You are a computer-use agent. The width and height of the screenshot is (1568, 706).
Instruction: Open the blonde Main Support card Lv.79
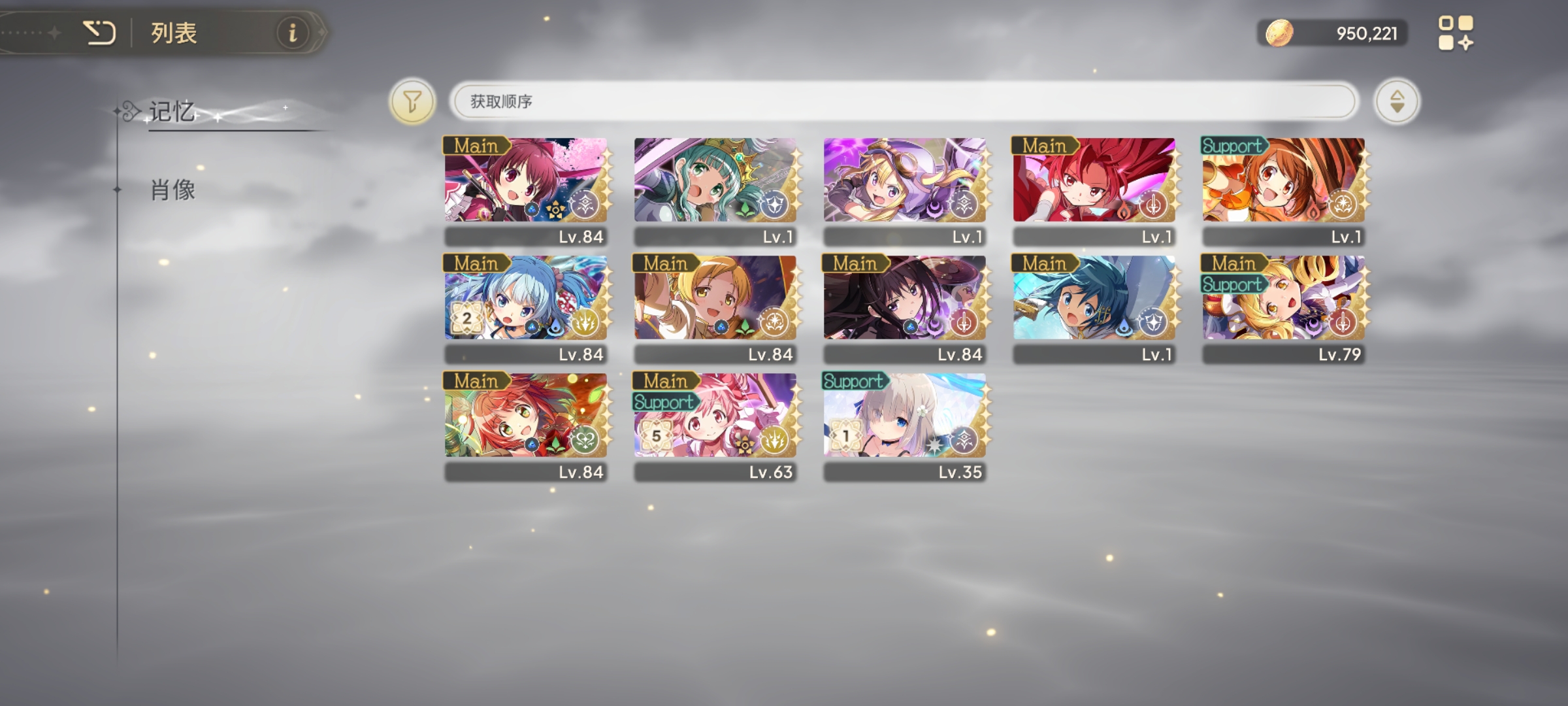(1284, 310)
